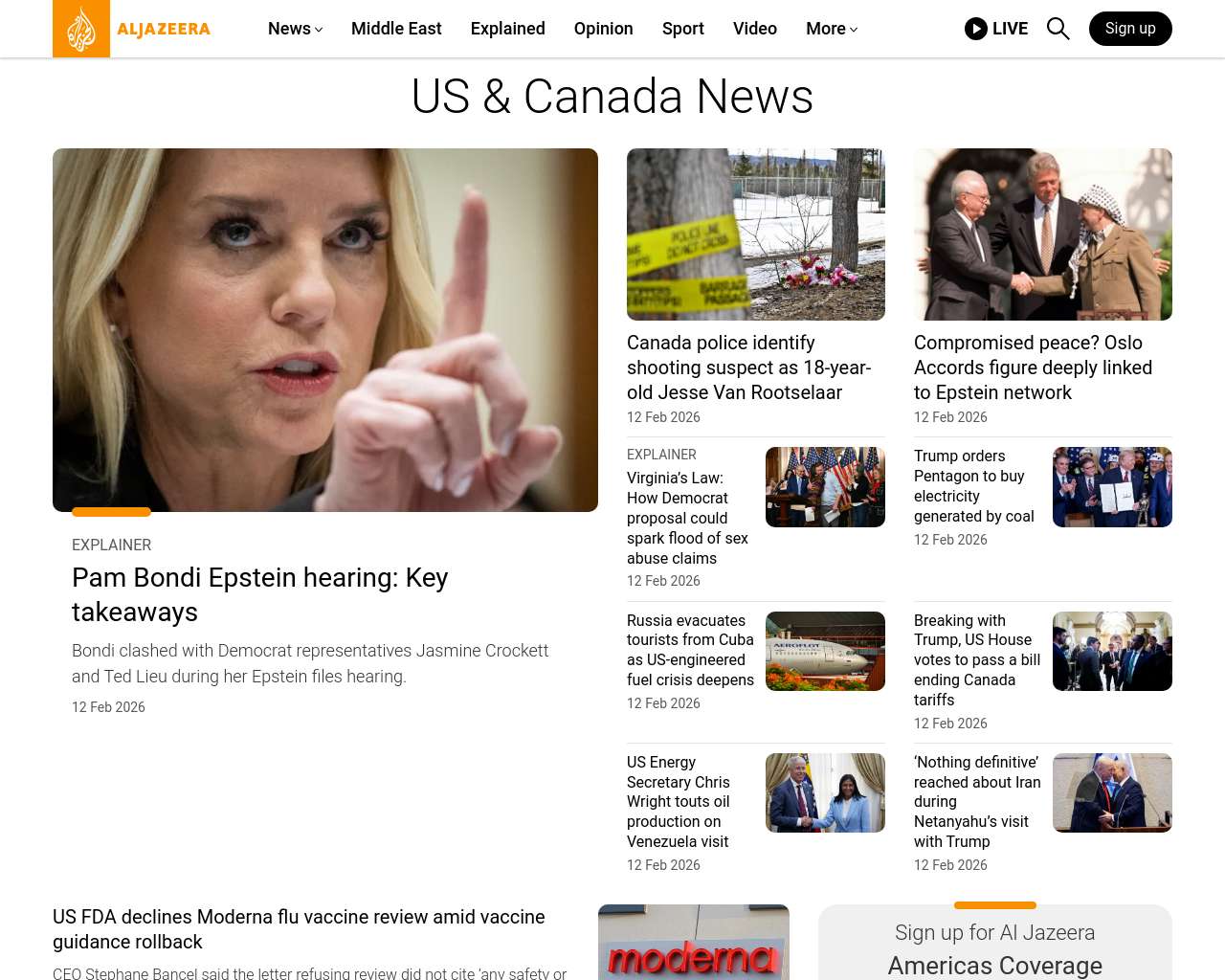Click the US & Canada News heading
Screen dimensions: 1225x980
[612, 97]
